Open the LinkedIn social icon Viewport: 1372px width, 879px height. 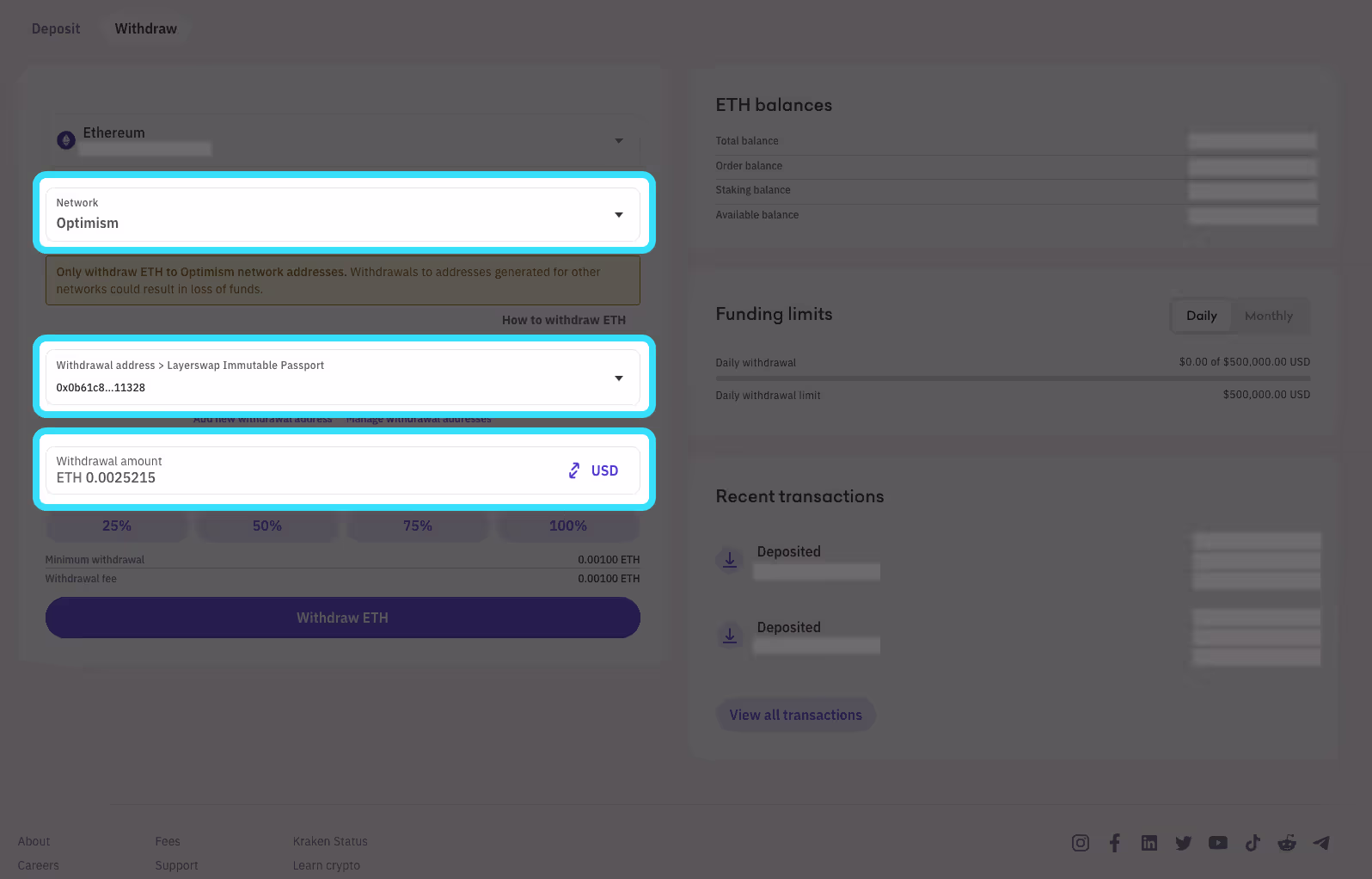[x=1149, y=843]
